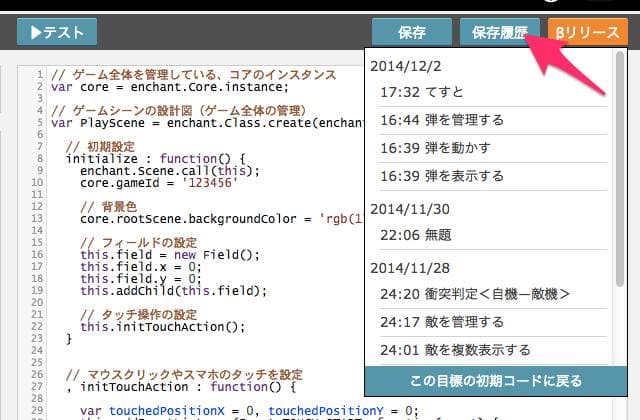Viewport: 640px width, 420px height.
Task: Select 24:20 衝突判定＜自機ー敵機＞ entry
Action: tap(490, 294)
